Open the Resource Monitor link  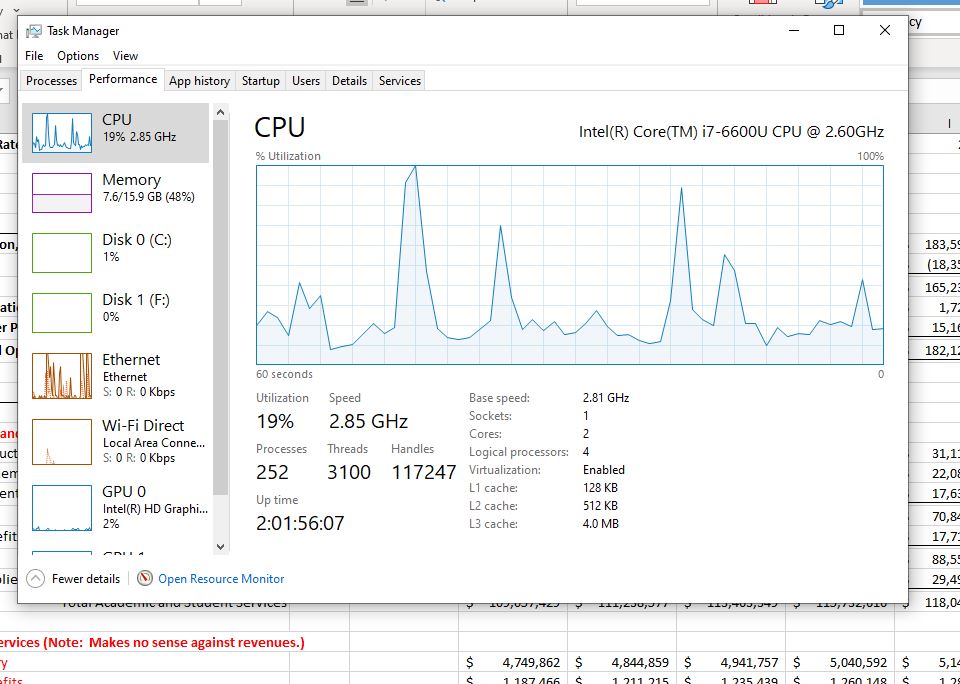pos(221,579)
